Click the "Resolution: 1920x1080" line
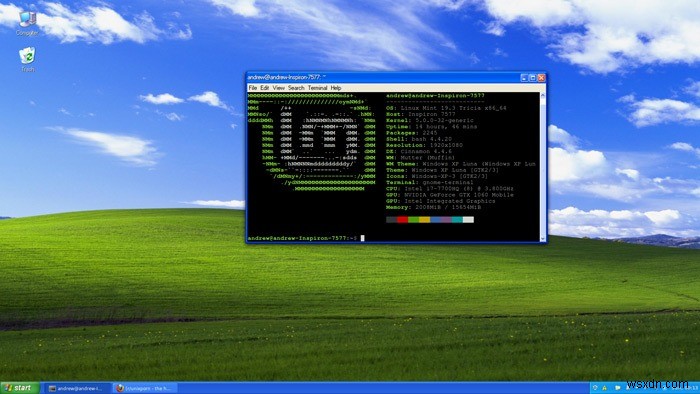 coord(425,145)
